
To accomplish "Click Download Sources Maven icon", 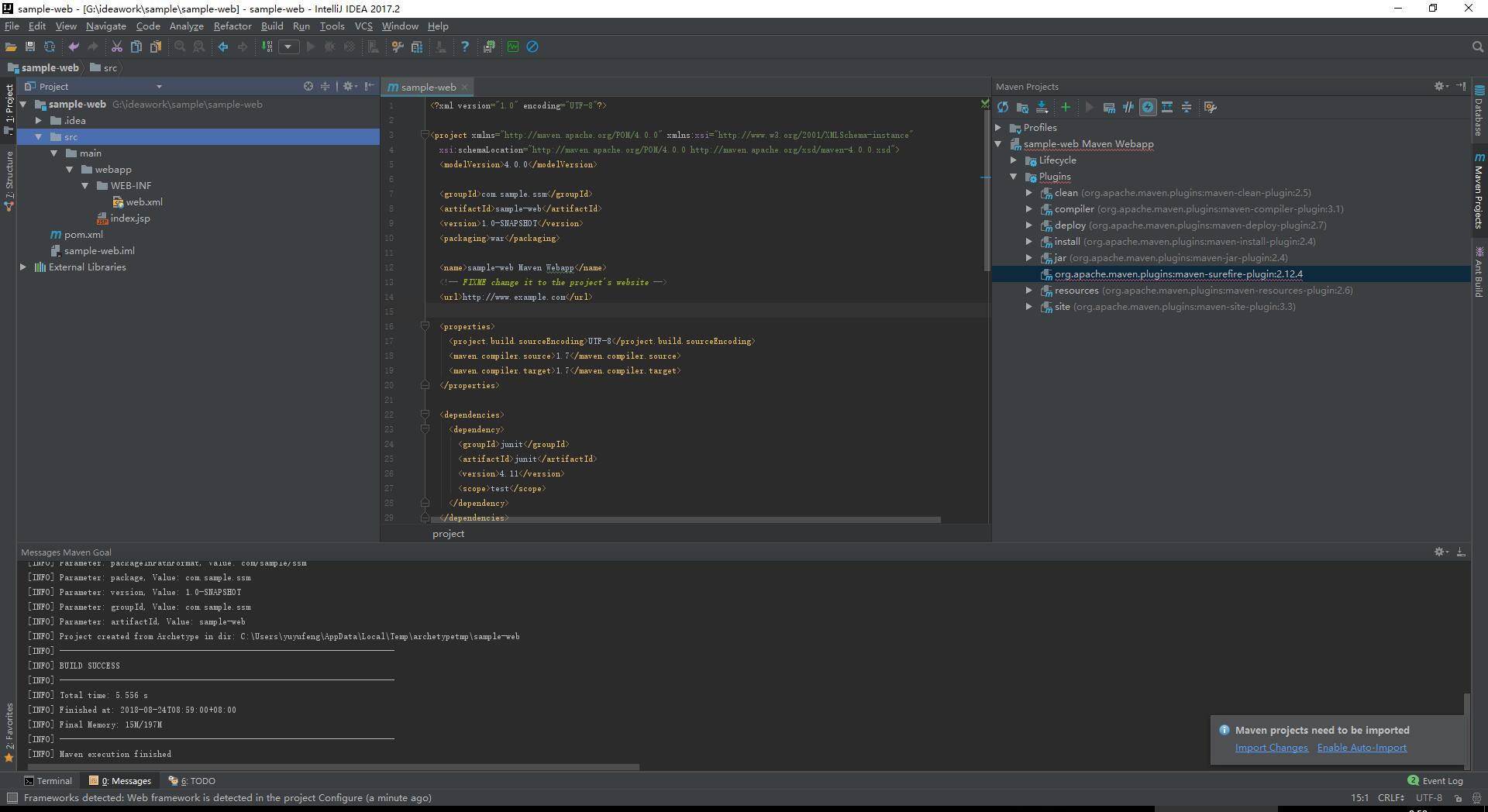I will [1042, 107].
